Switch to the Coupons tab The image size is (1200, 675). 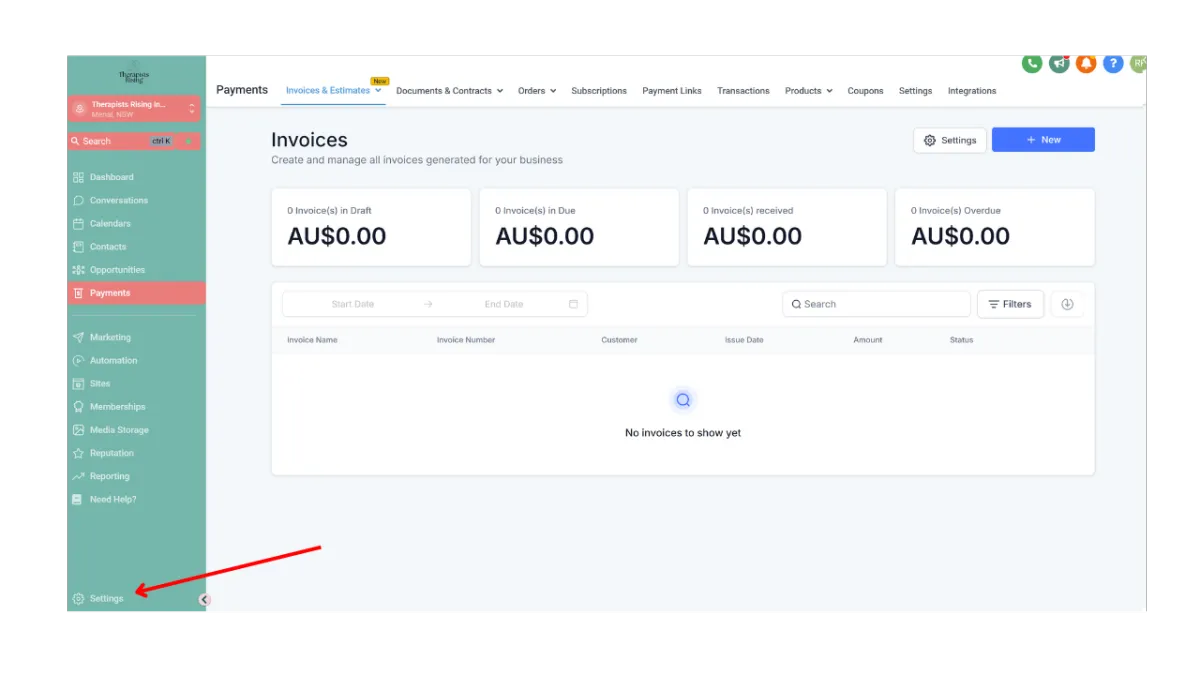pyautogui.click(x=865, y=91)
